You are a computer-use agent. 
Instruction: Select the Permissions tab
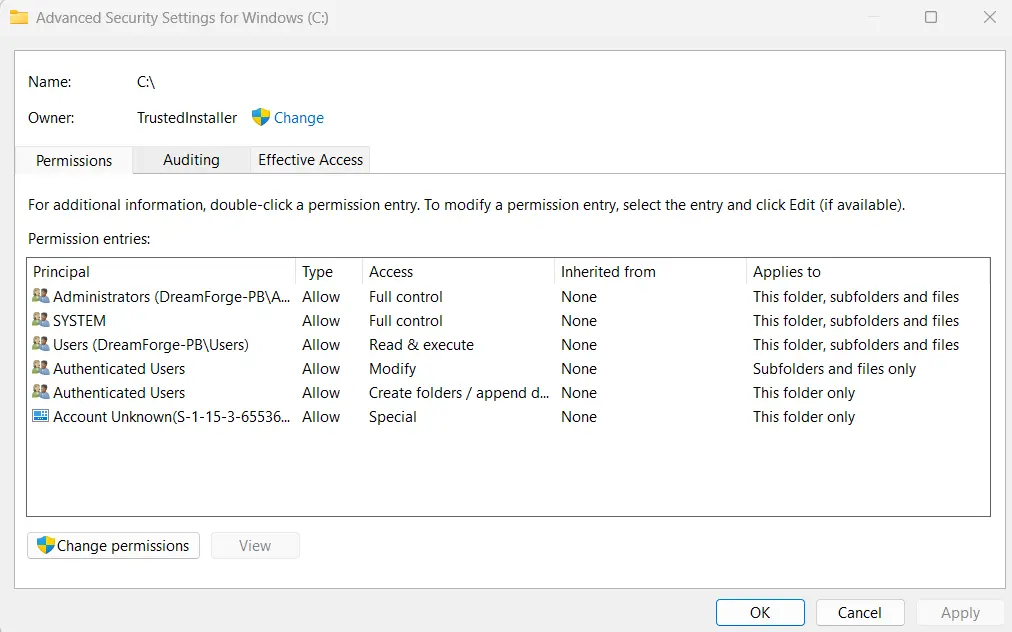point(73,160)
